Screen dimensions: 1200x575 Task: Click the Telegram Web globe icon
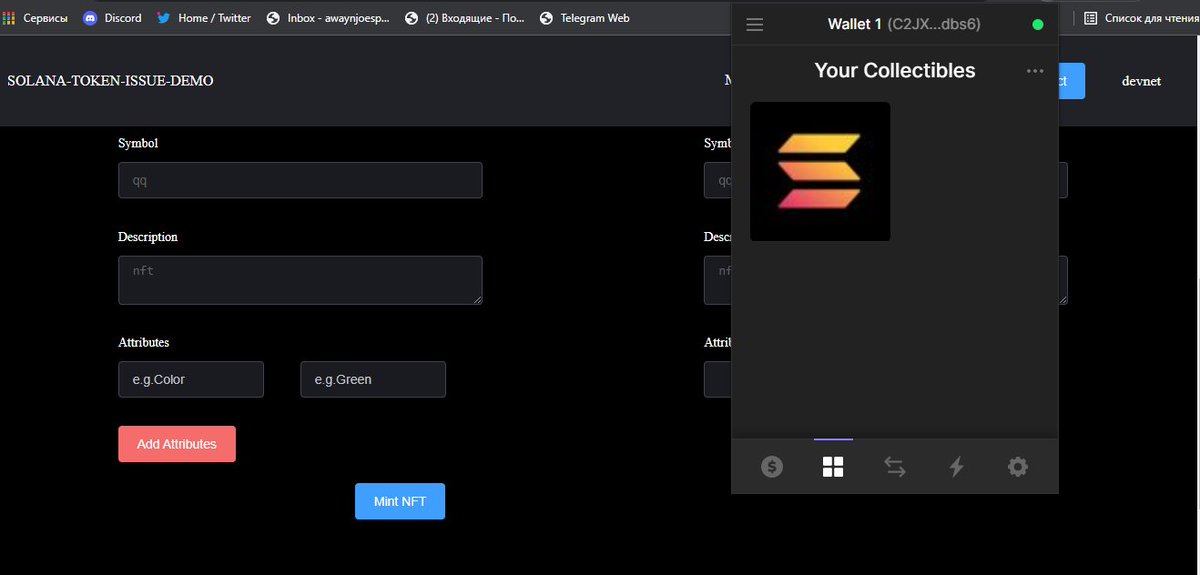(546, 18)
